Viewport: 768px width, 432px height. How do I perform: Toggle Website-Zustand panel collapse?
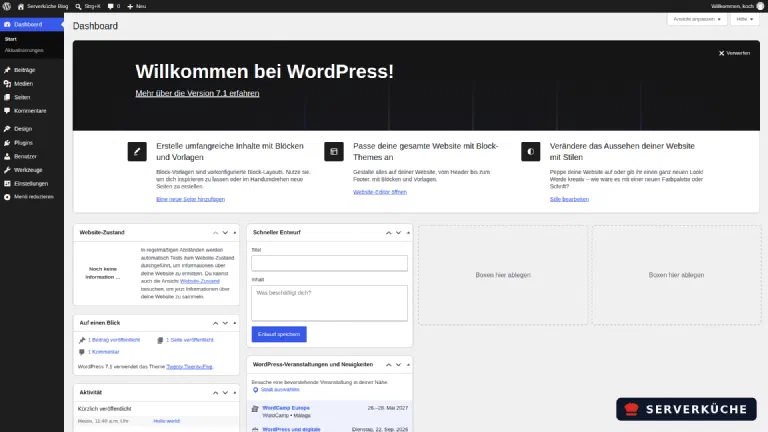[235, 233]
